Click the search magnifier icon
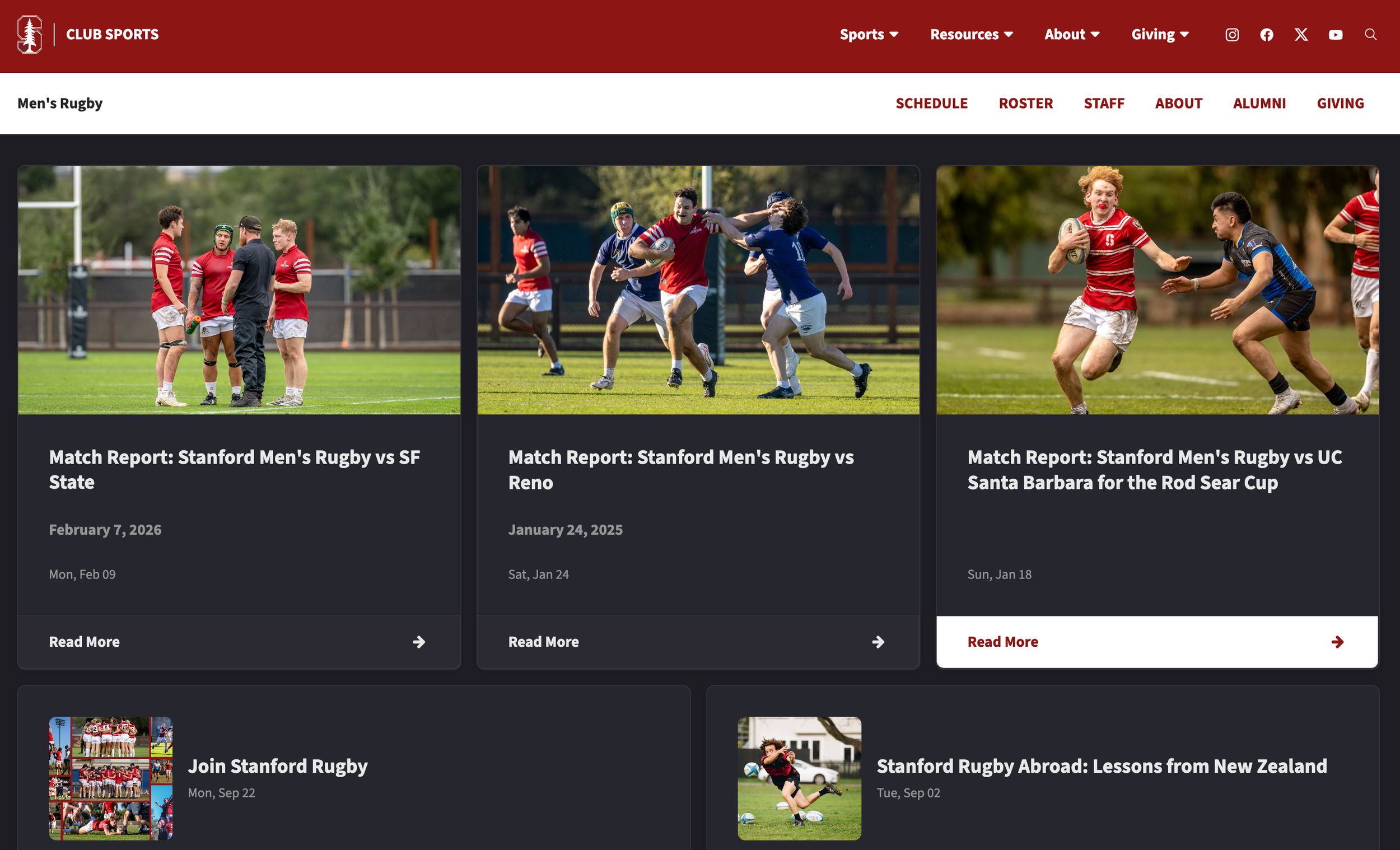The image size is (1400, 850). (1370, 35)
